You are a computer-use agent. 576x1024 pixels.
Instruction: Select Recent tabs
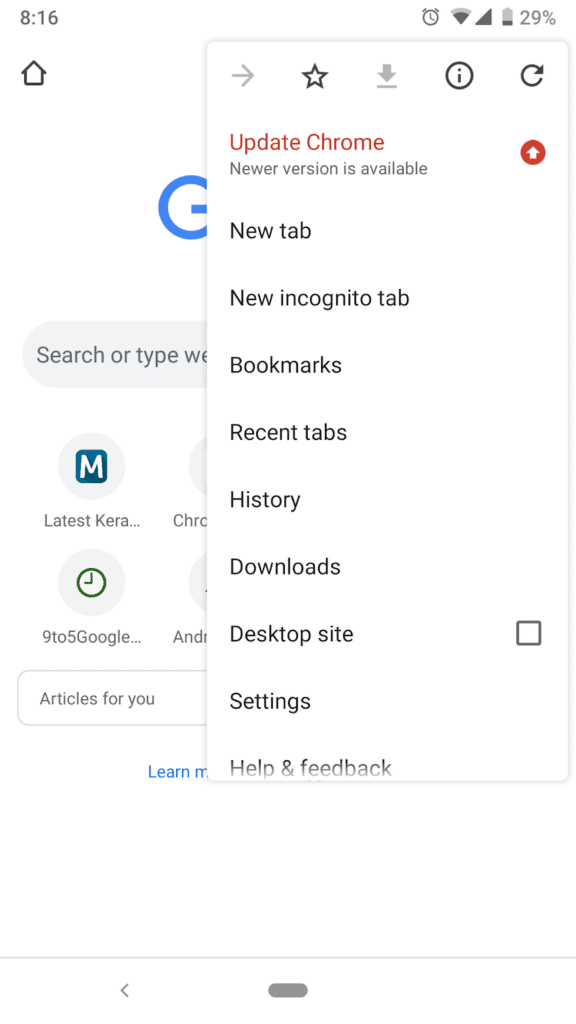pos(288,432)
